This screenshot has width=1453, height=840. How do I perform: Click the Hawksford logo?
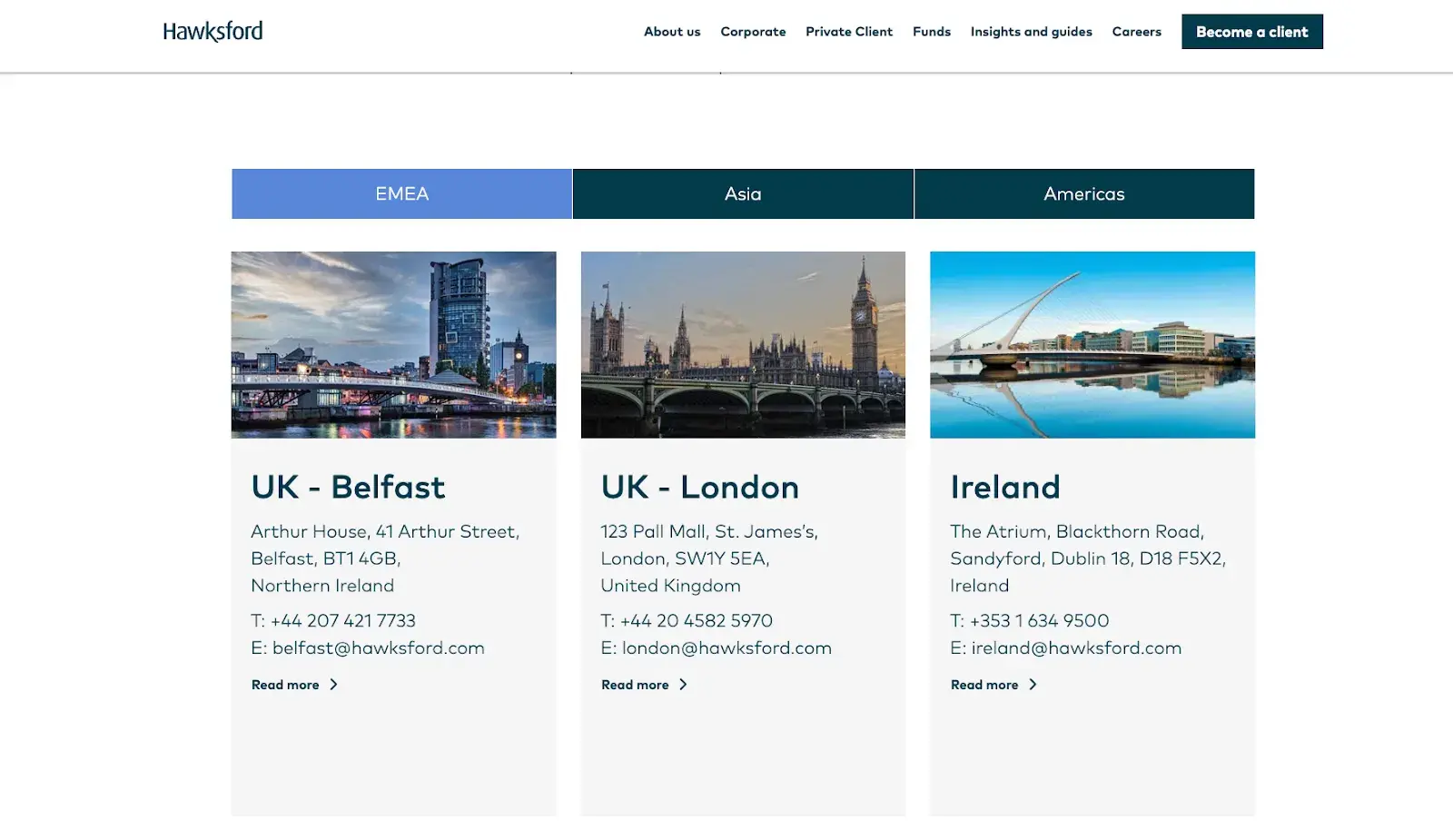click(213, 32)
